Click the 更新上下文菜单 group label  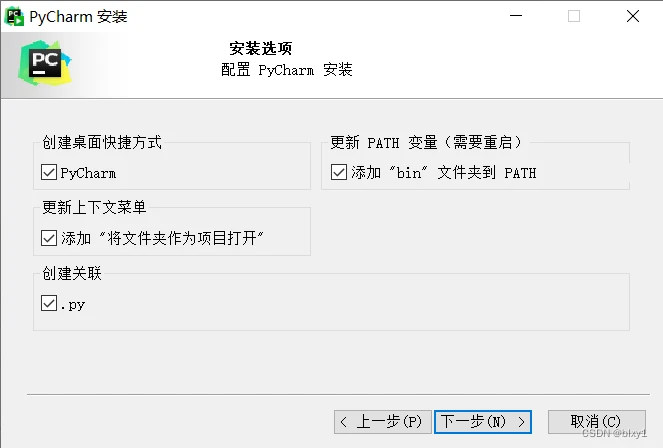tap(94, 207)
